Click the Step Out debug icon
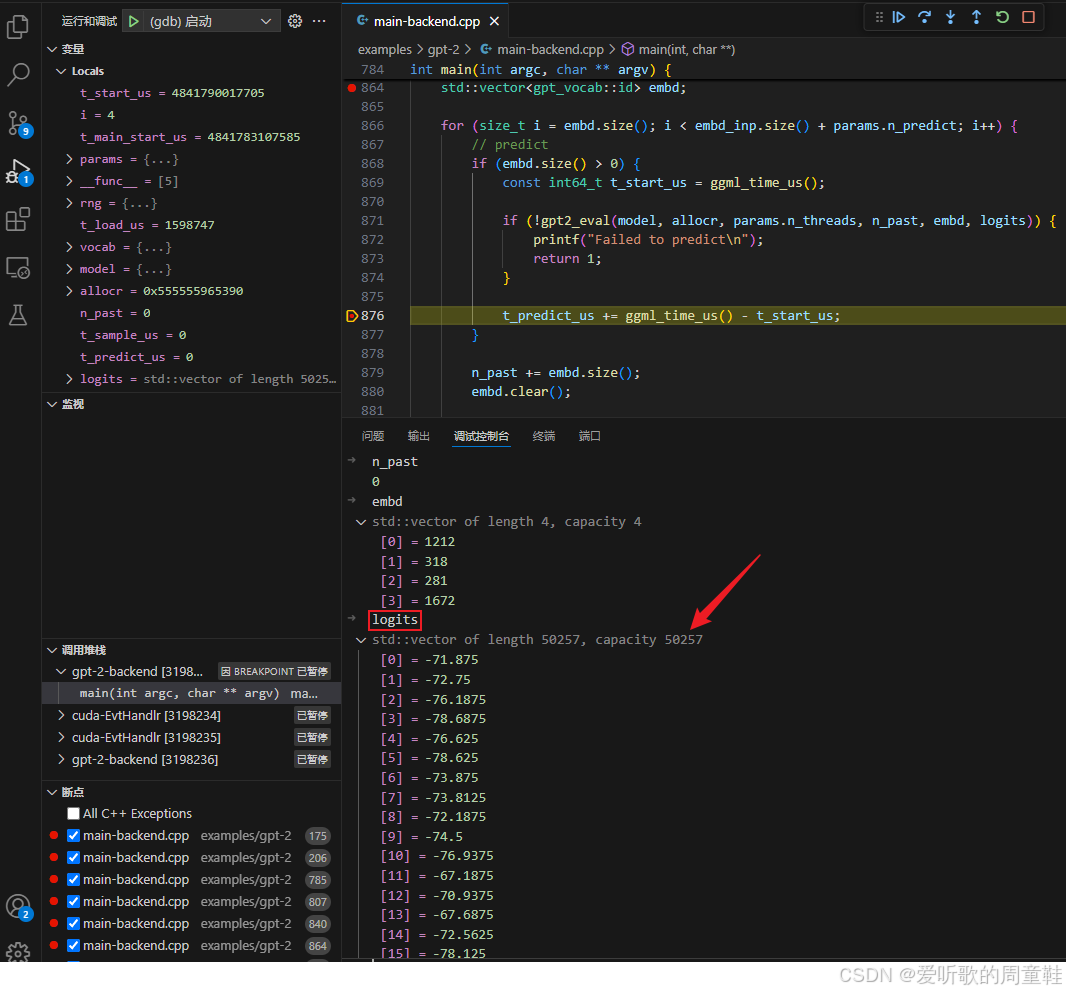Screen dimensions: 1066x992 click(x=976, y=18)
